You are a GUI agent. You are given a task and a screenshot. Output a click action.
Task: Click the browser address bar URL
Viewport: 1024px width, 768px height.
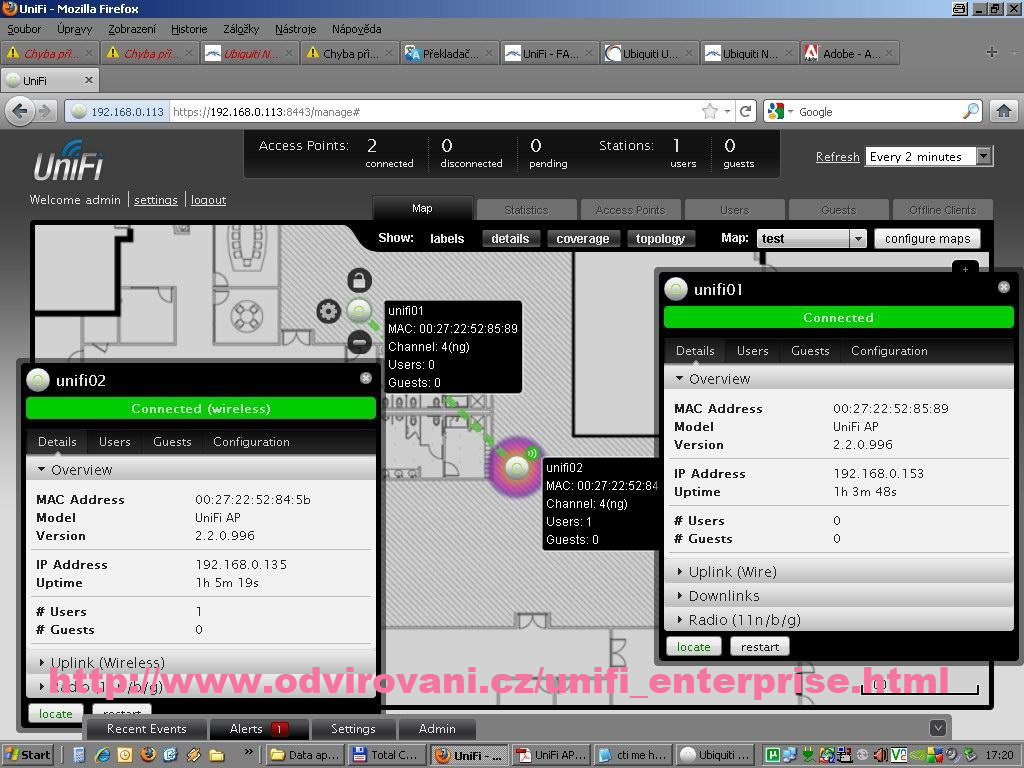(434, 112)
